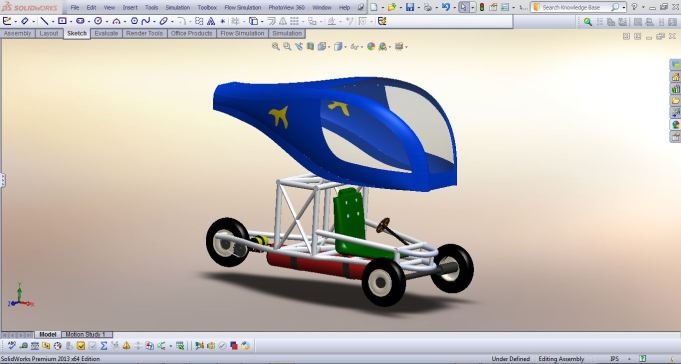Click the Text sketch tool icon
This screenshot has height=364, width=681.
(211, 21)
